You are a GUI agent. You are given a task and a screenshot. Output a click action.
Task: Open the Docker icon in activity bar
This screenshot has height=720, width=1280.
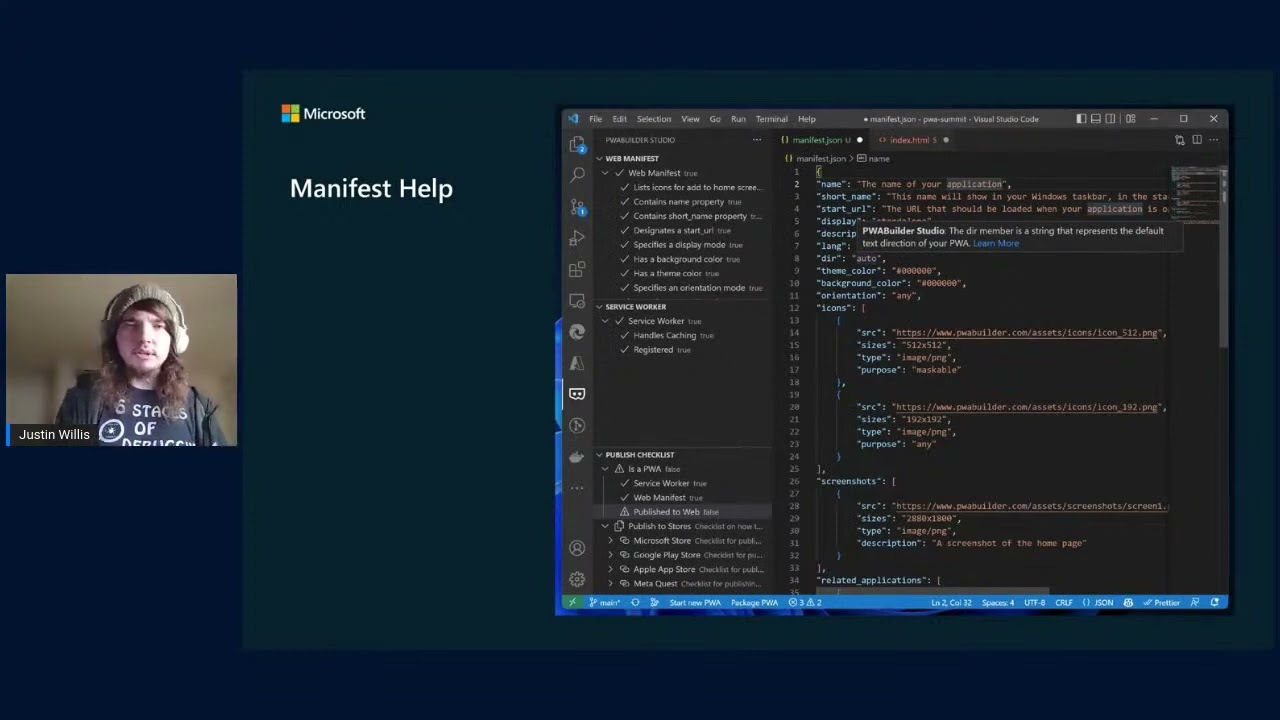coord(577,457)
